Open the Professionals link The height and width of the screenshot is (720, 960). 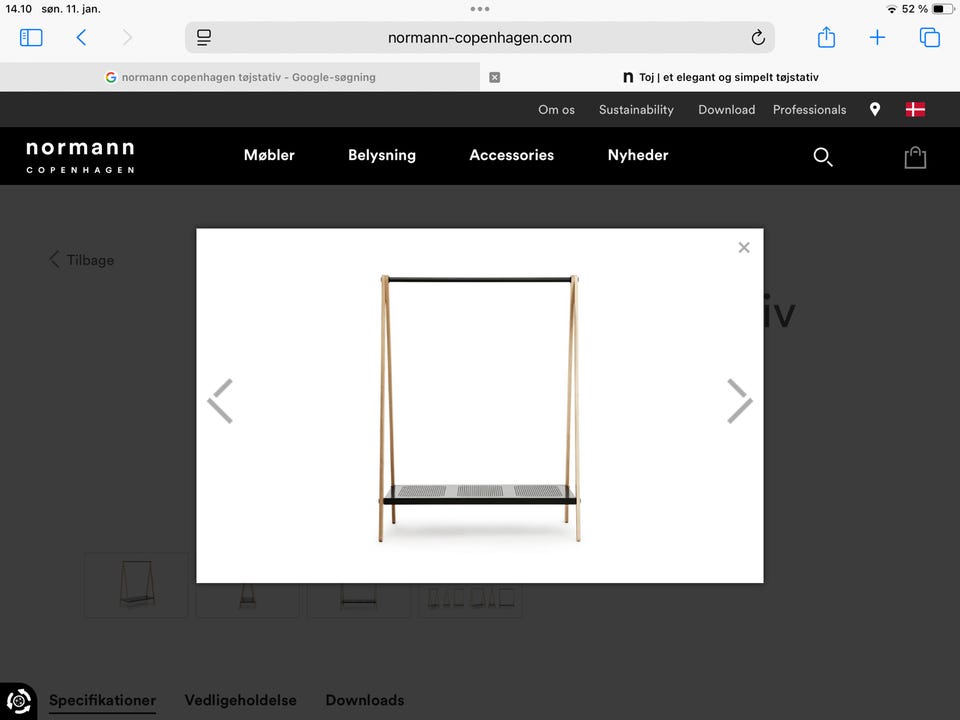(809, 110)
